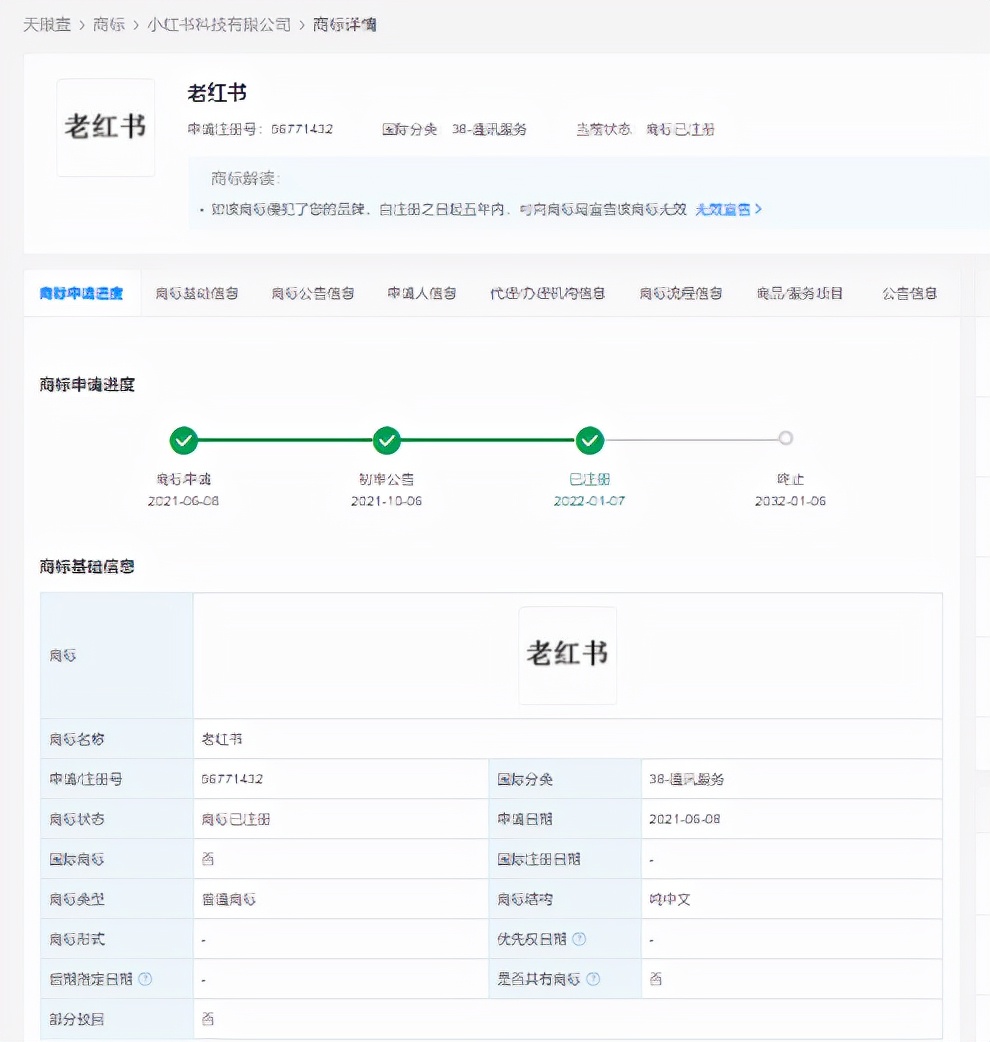Click the green check above 商标申请 step
Viewport: 990px width, 1042px height.
(x=183, y=440)
